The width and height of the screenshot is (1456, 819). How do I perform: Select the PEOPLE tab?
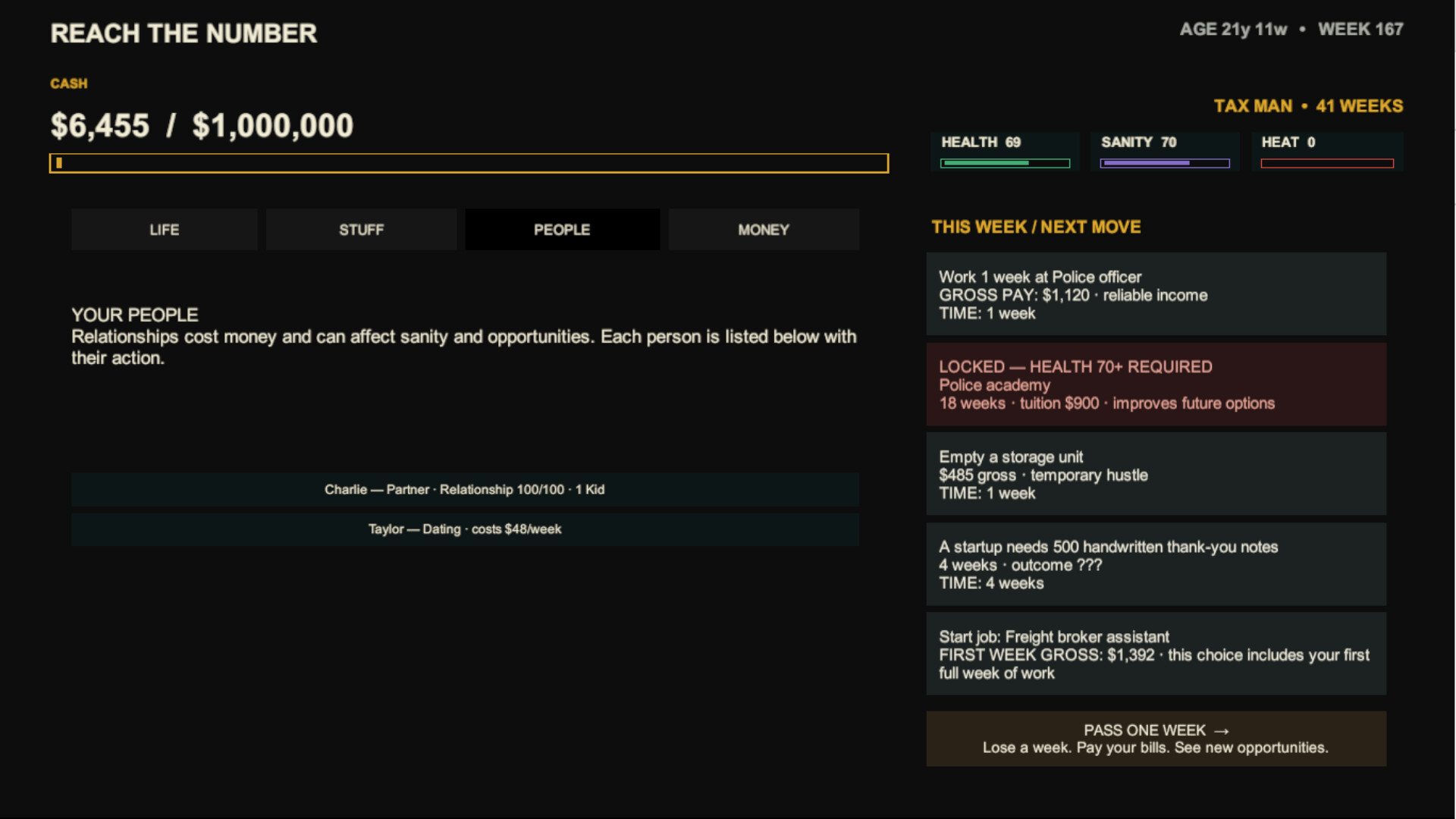click(x=562, y=230)
